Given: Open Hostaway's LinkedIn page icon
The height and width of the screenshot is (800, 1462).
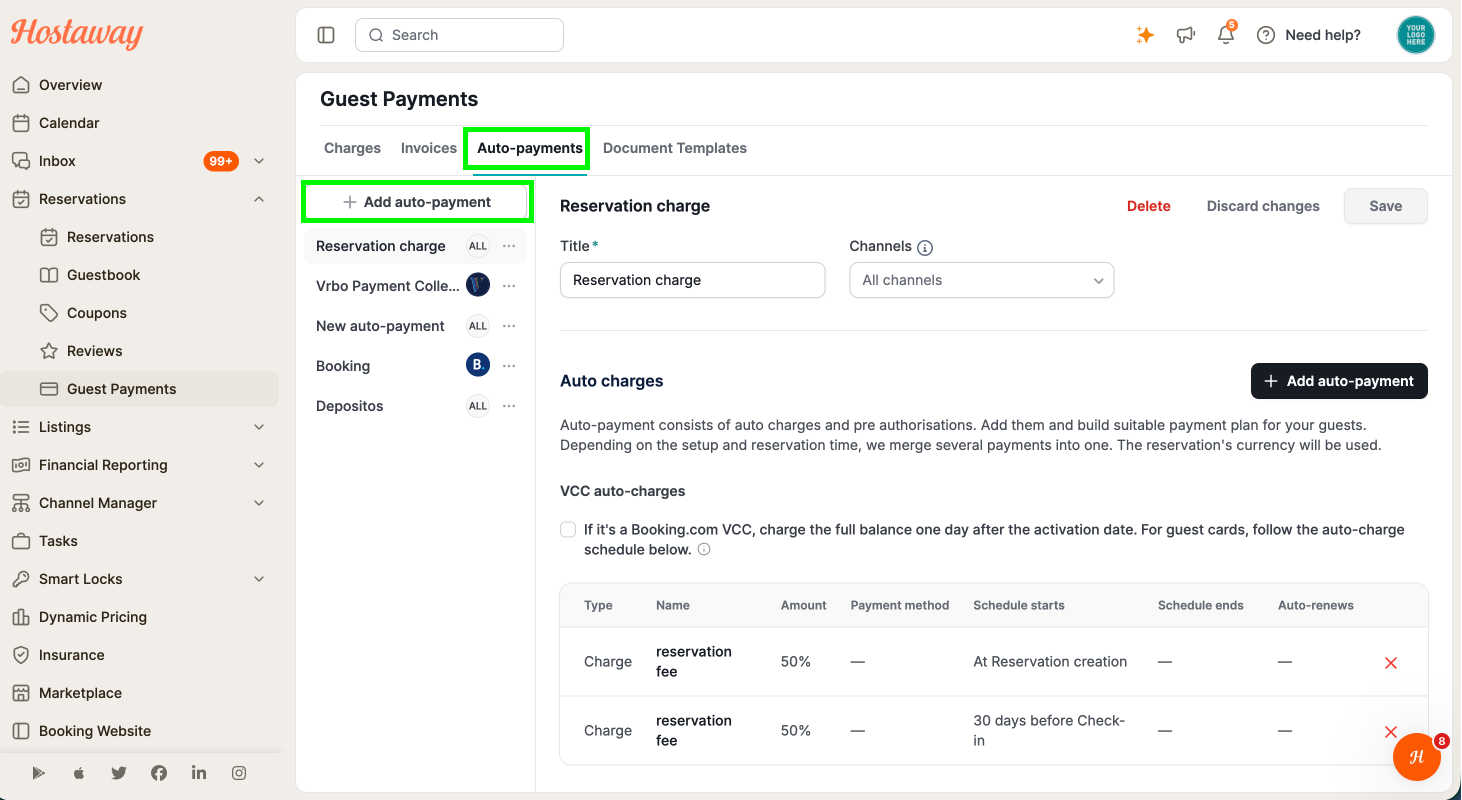Looking at the screenshot, I should pyautogui.click(x=199, y=773).
